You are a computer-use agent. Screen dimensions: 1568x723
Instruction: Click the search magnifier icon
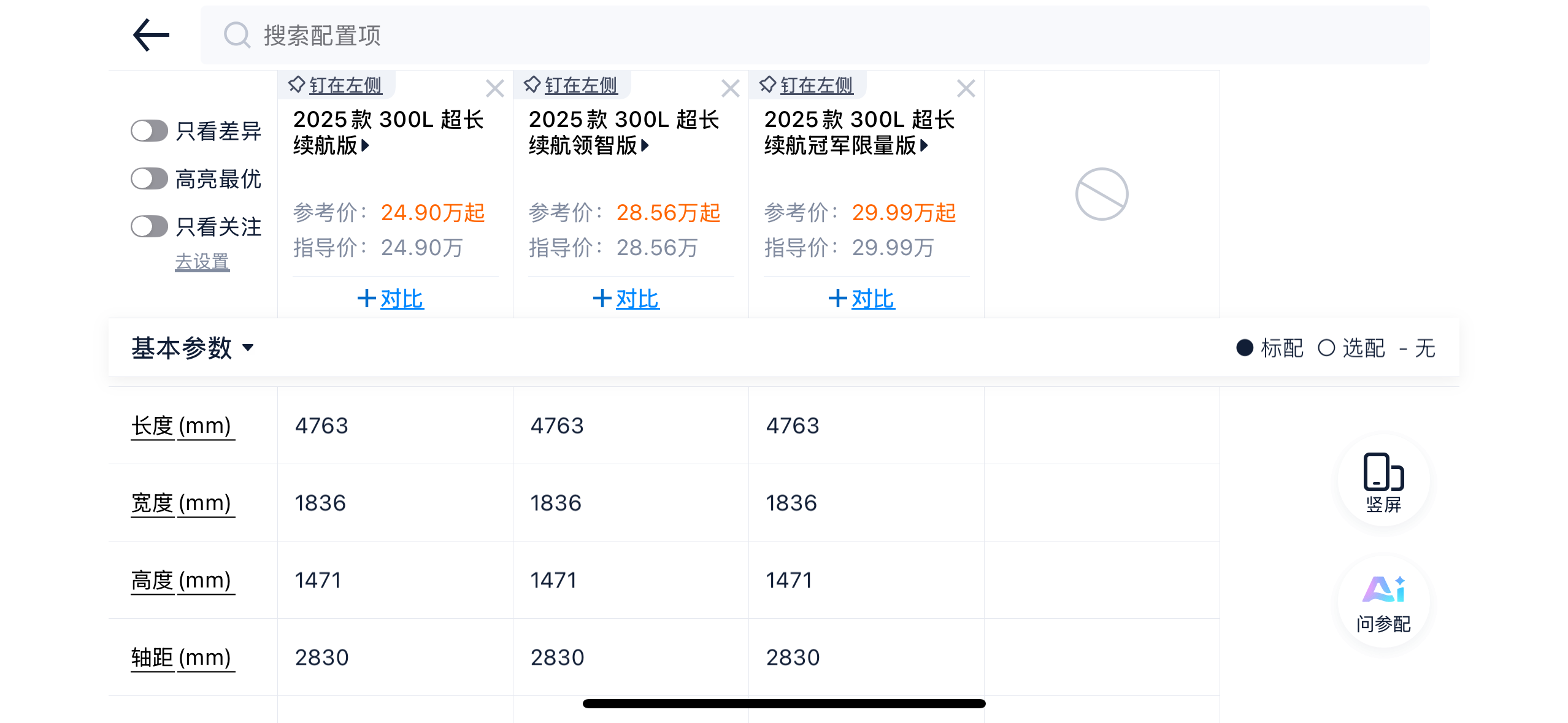click(237, 36)
